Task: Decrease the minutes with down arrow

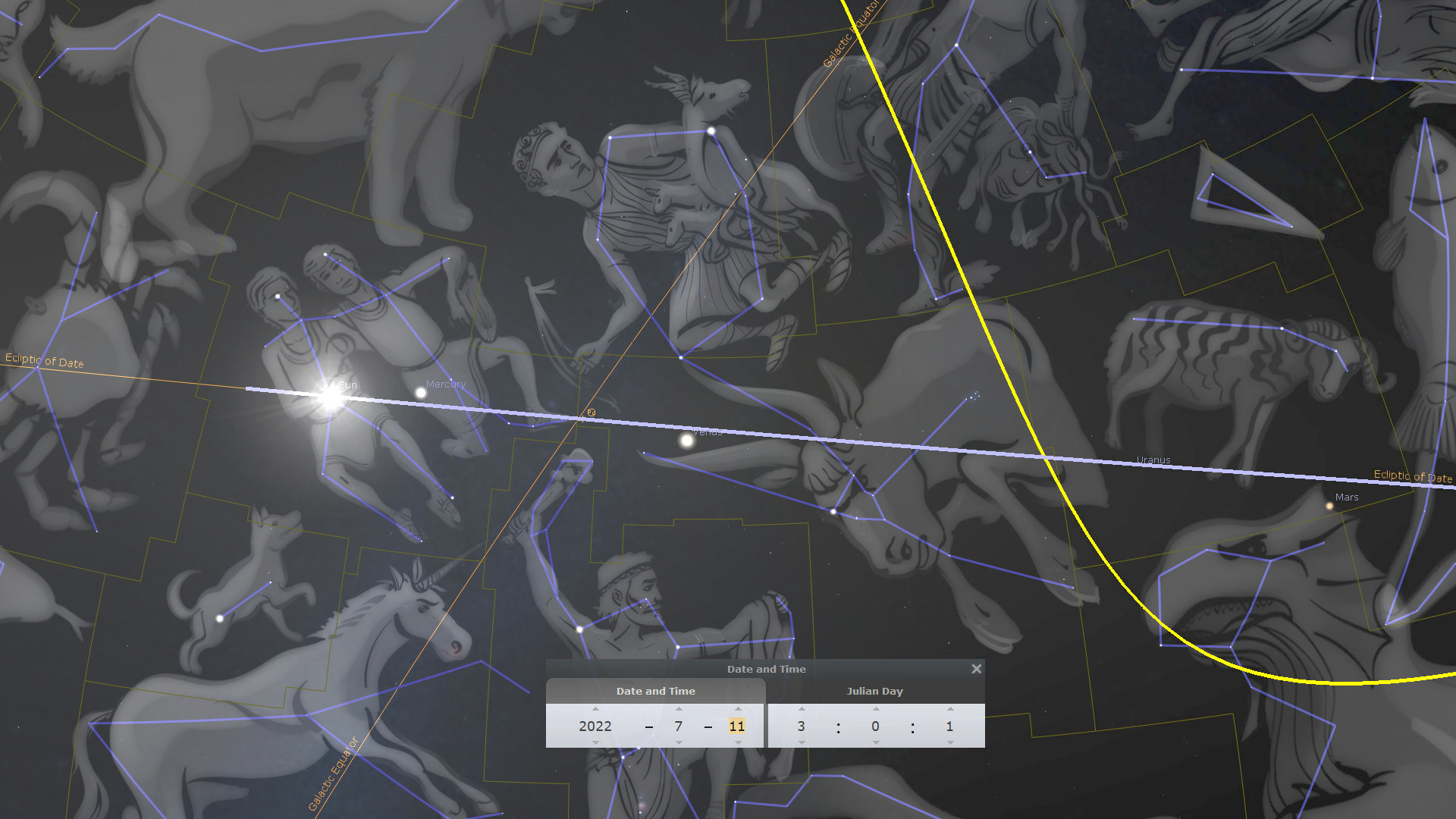Action: 876,742
